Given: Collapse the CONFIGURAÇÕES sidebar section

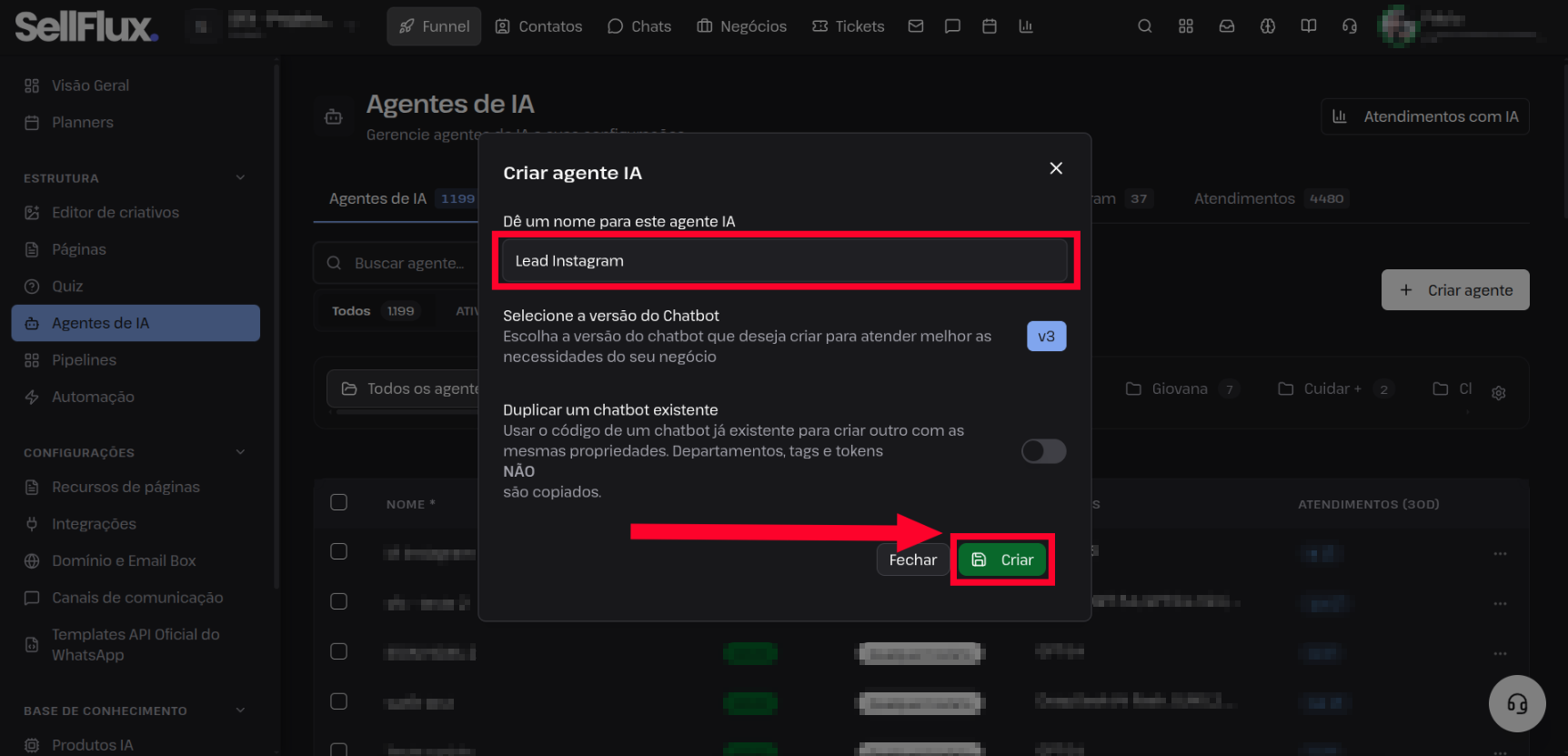Looking at the screenshot, I should pos(240,452).
